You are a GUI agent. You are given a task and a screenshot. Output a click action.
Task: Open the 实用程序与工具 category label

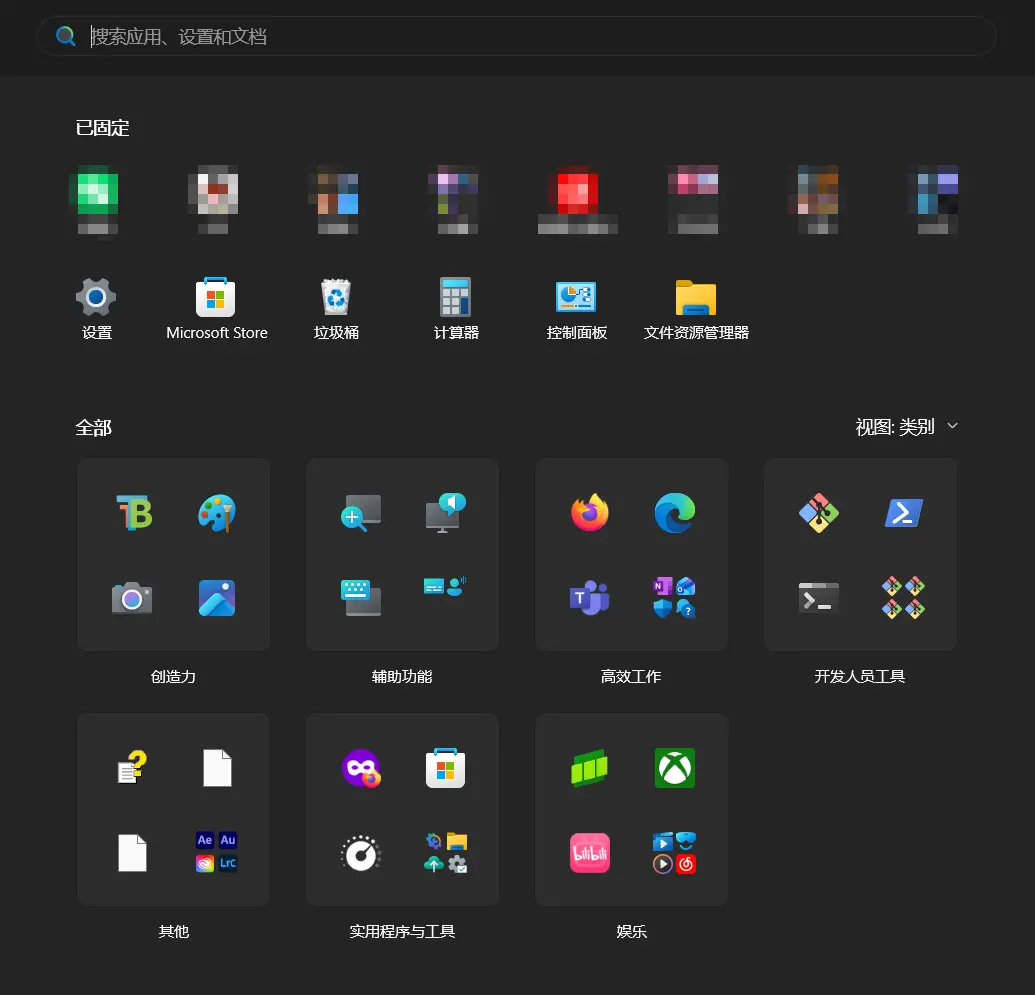(402, 931)
